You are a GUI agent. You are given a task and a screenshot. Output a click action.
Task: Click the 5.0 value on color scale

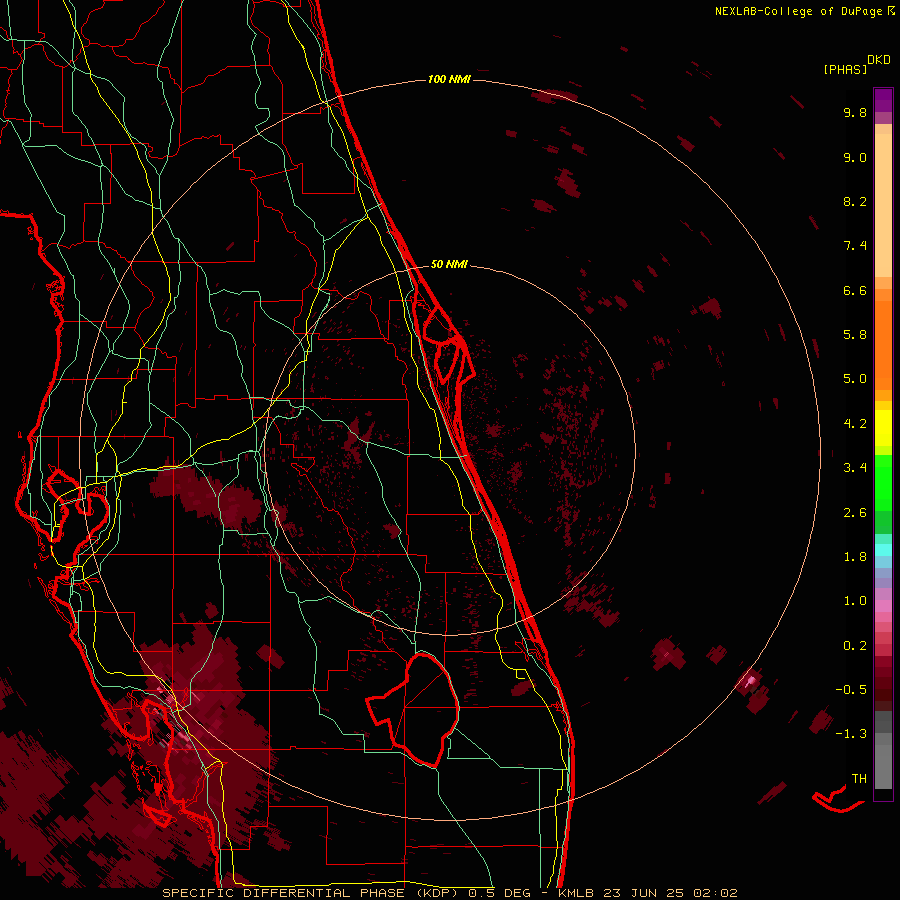pos(855,379)
